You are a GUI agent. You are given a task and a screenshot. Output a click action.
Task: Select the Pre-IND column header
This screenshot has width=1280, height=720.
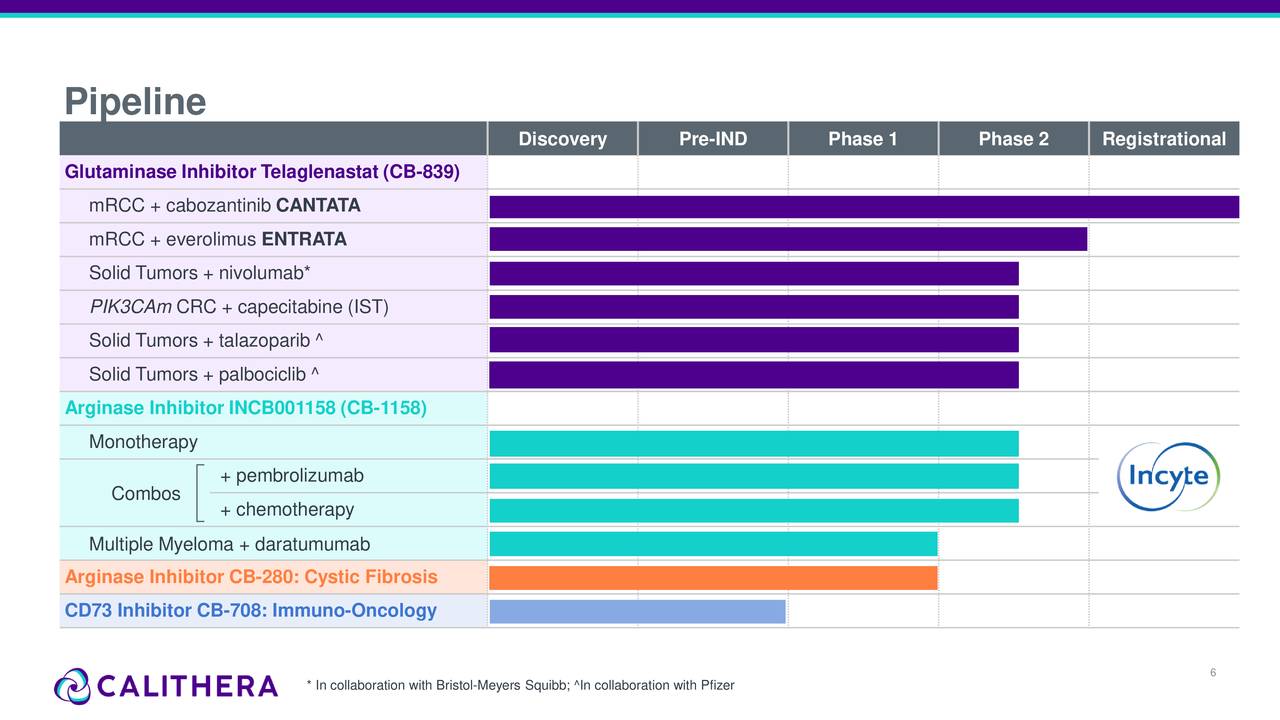[713, 139]
